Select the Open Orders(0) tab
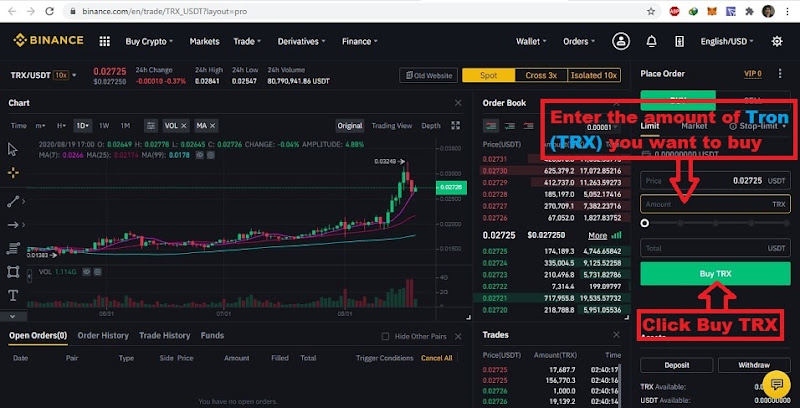The width and height of the screenshot is (800, 408). [x=38, y=336]
